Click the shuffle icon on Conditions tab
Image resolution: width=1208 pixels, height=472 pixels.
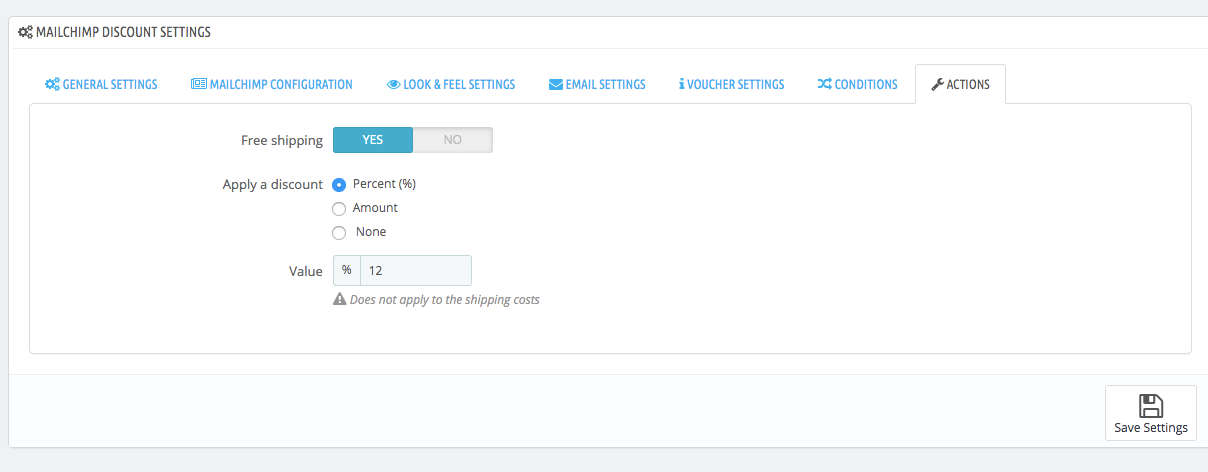point(824,85)
